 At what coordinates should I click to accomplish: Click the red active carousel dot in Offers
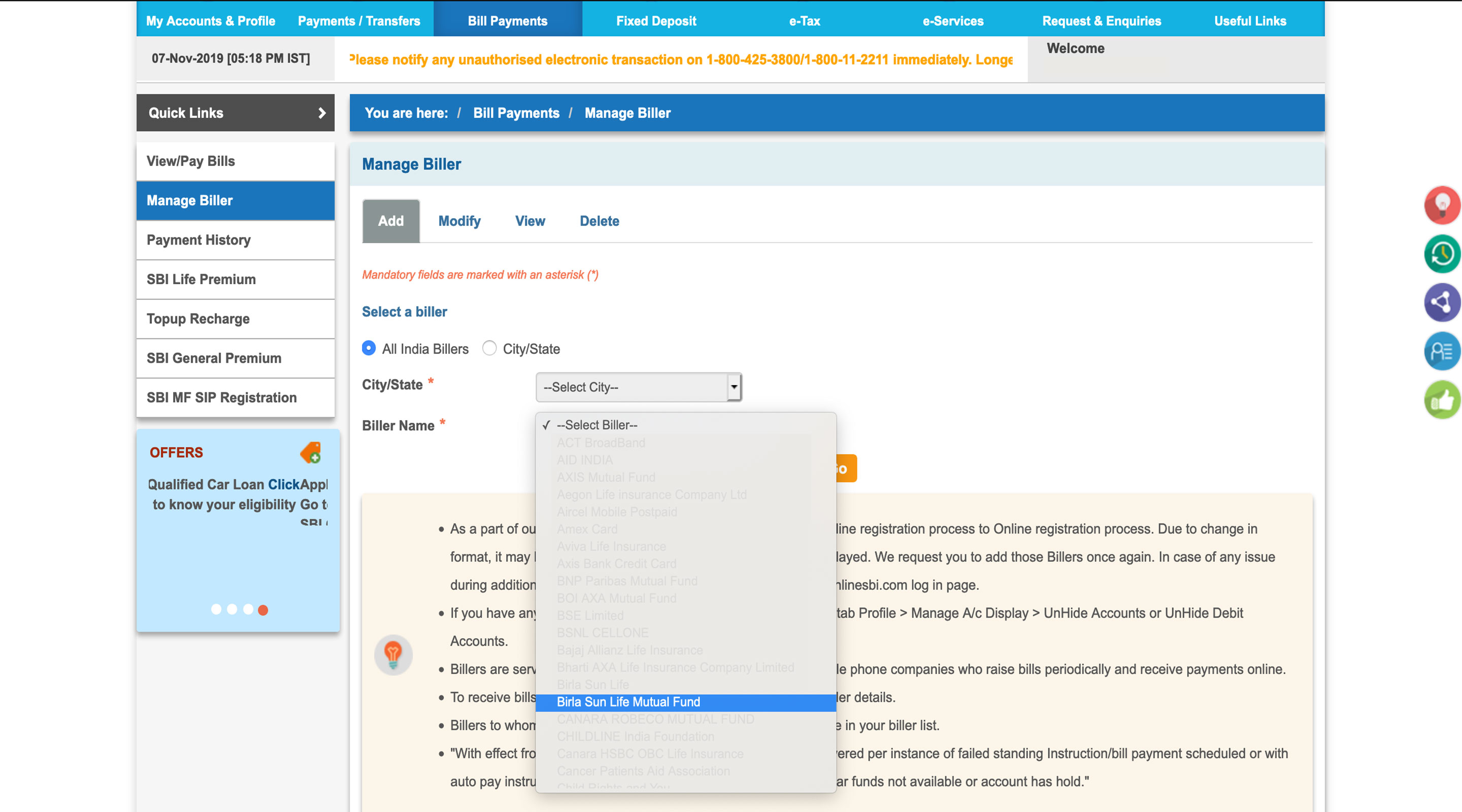coord(263,610)
